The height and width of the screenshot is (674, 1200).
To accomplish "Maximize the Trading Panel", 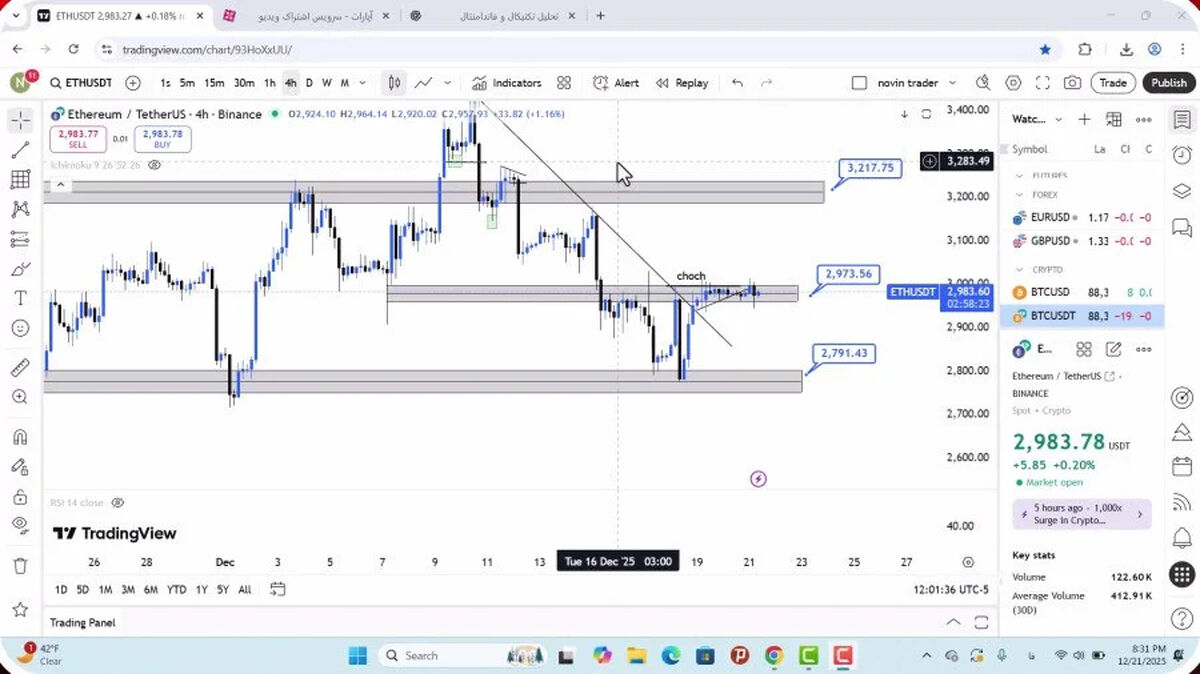I will click(x=982, y=622).
